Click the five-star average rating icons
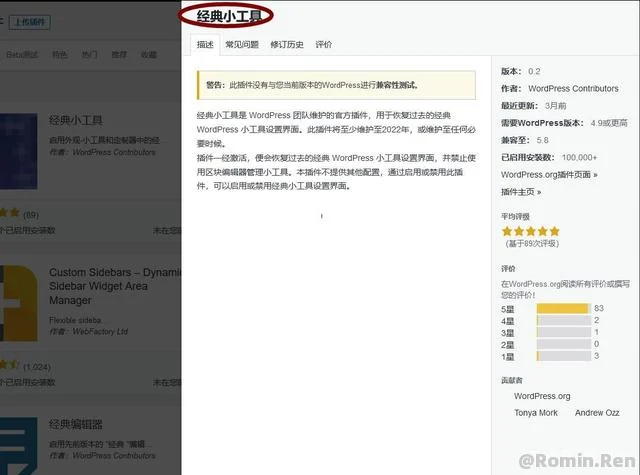 pos(530,231)
